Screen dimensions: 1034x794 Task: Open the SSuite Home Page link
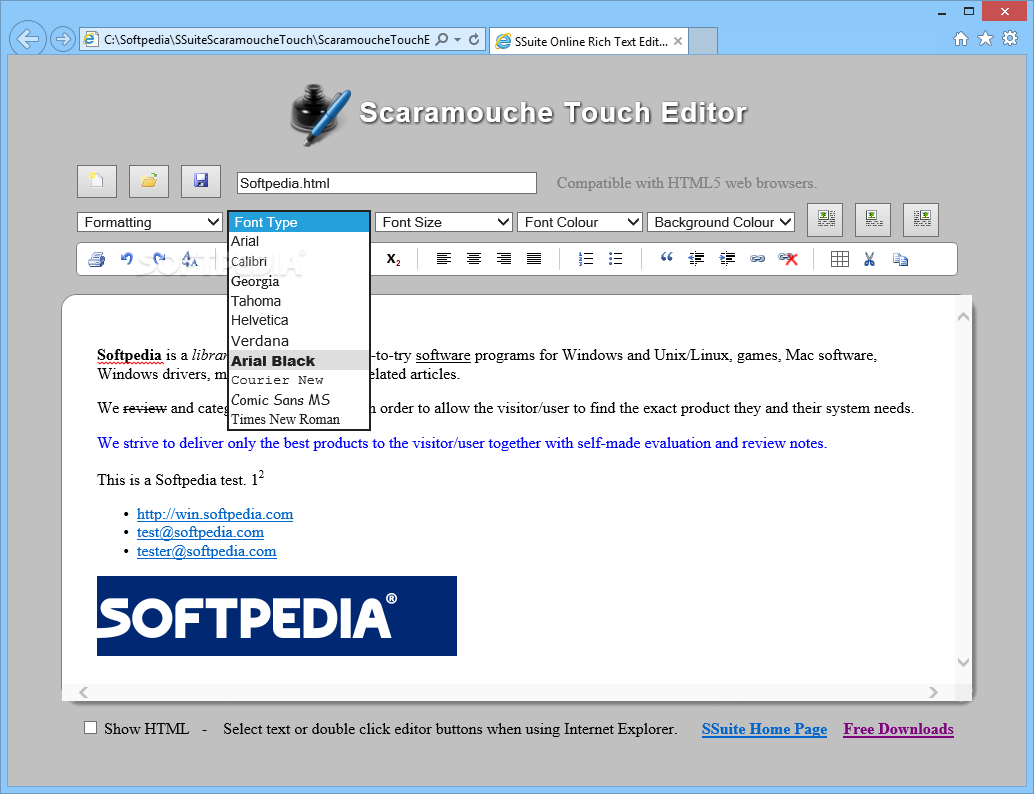pos(764,729)
